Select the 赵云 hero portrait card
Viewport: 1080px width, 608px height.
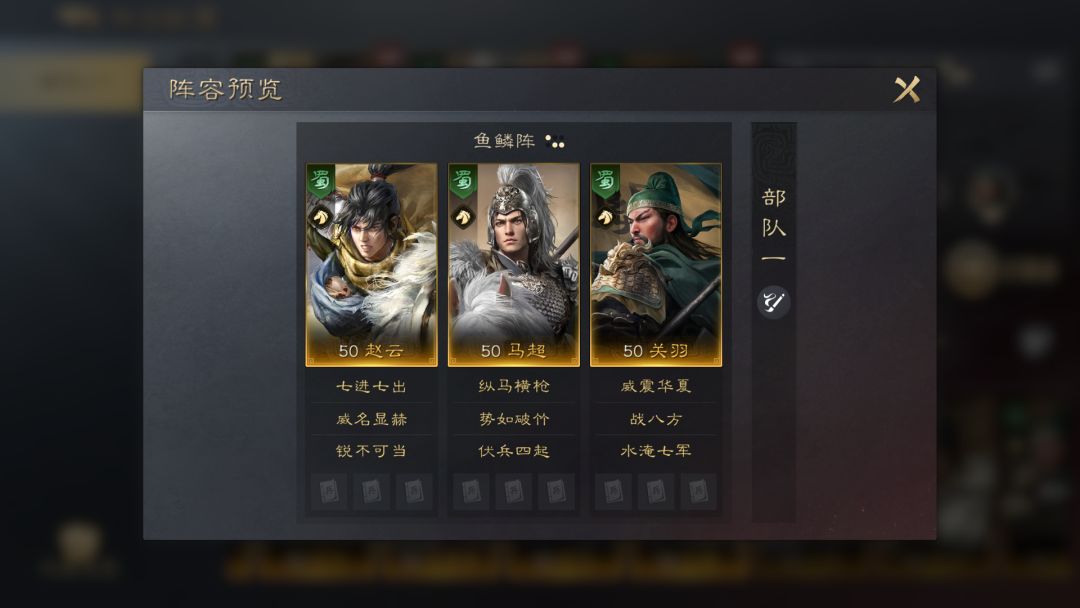[371, 264]
